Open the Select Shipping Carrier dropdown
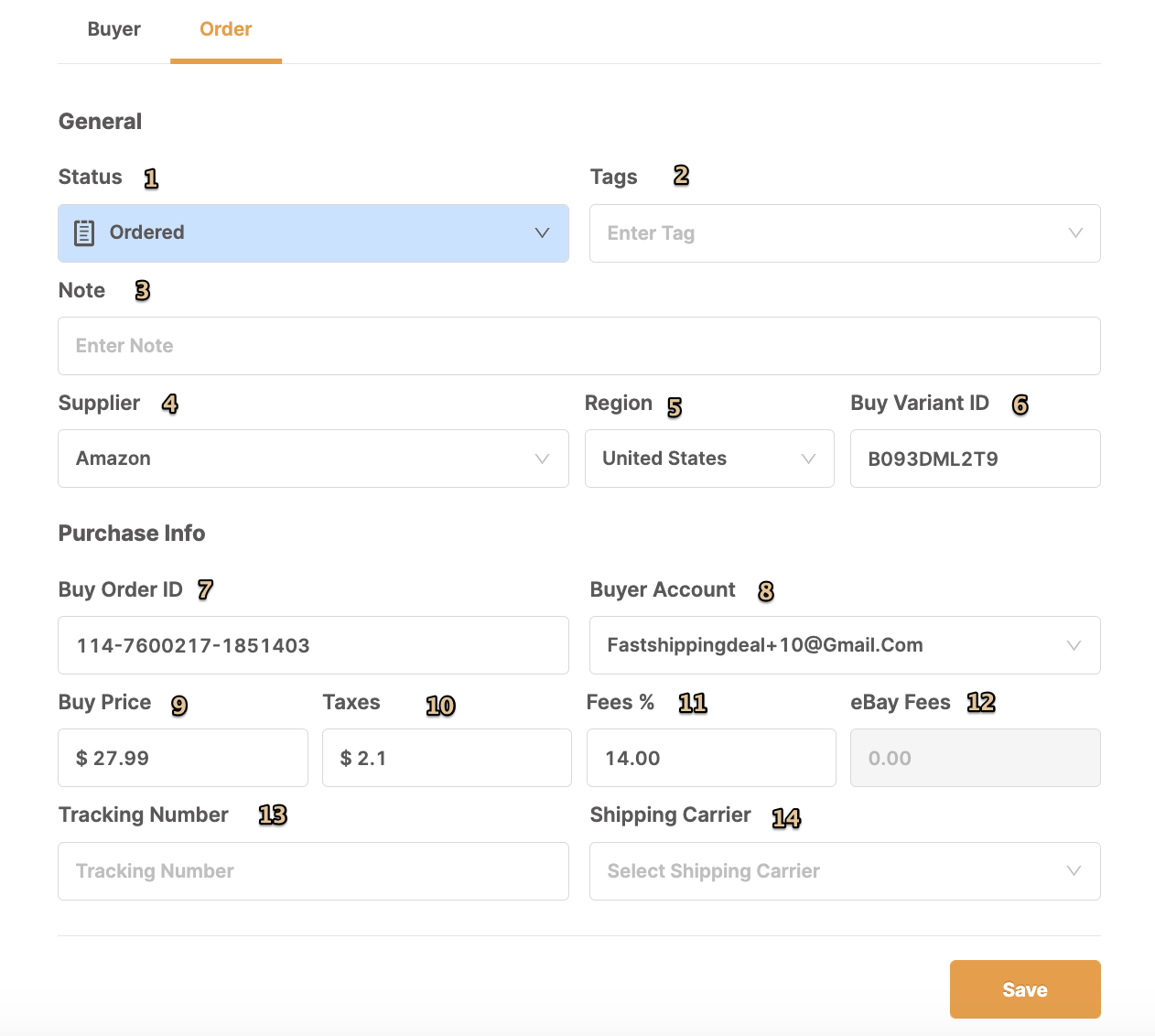The width and height of the screenshot is (1155, 1036). pos(845,871)
